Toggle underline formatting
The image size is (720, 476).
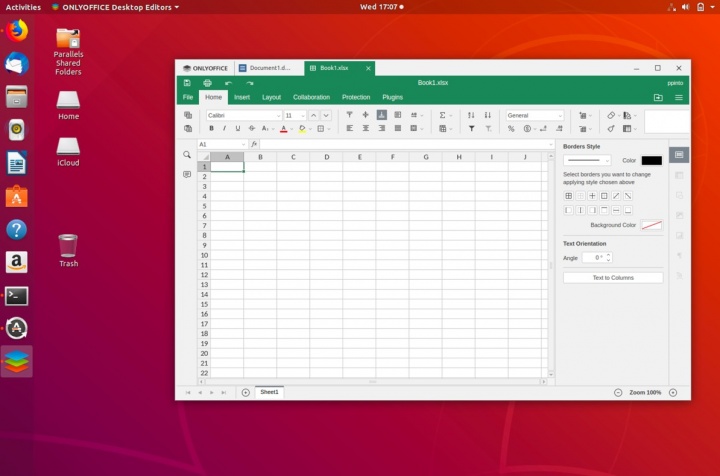238,129
